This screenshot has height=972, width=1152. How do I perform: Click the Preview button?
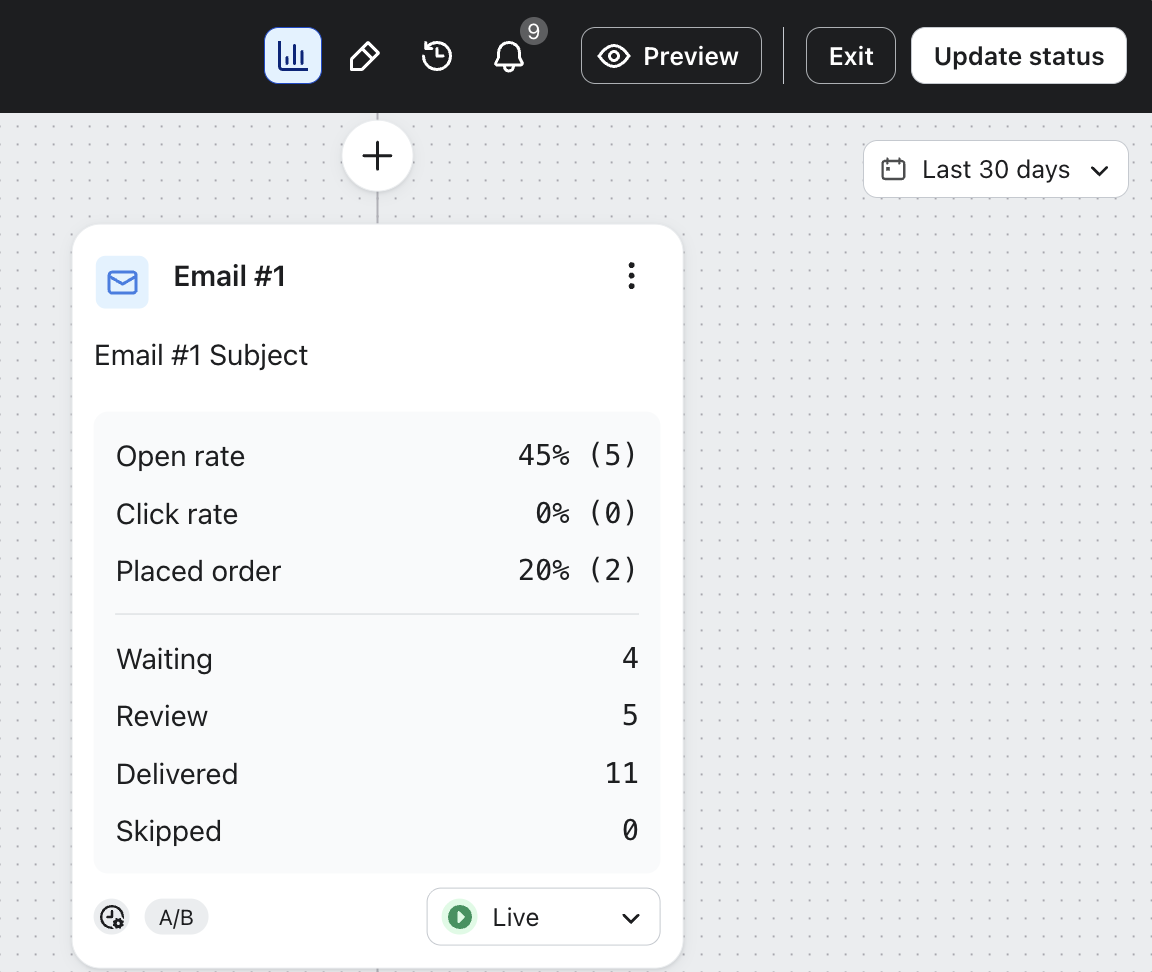coord(671,56)
